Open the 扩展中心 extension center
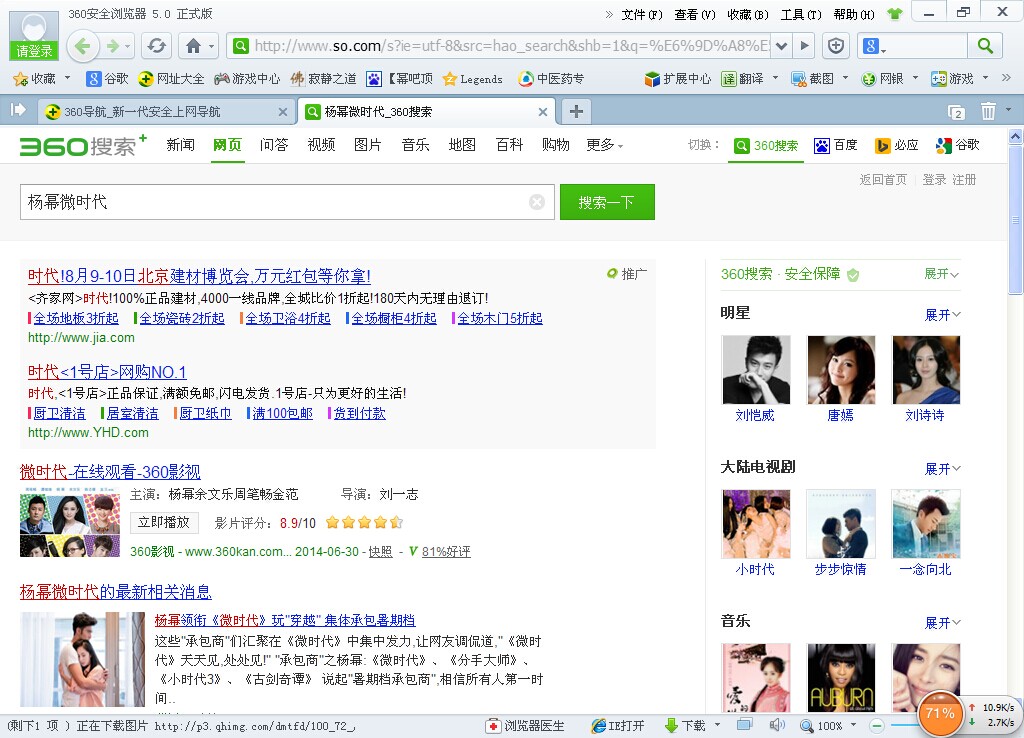 pyautogui.click(x=677, y=79)
